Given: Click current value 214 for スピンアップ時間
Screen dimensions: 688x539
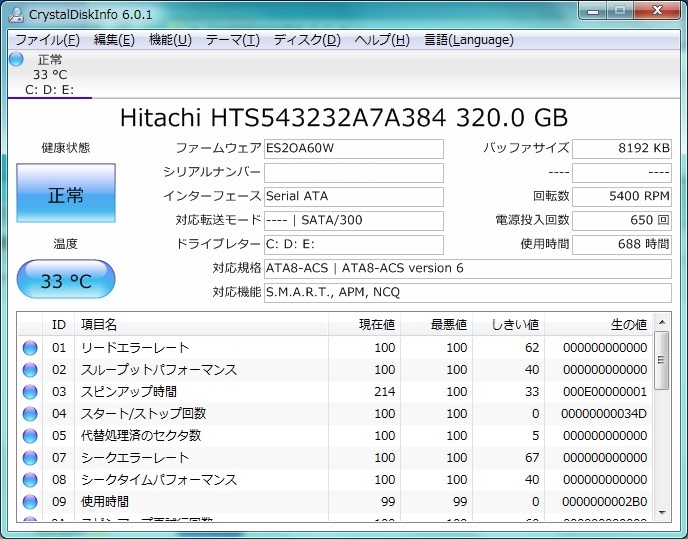Looking at the screenshot, I should pyautogui.click(x=385, y=392).
